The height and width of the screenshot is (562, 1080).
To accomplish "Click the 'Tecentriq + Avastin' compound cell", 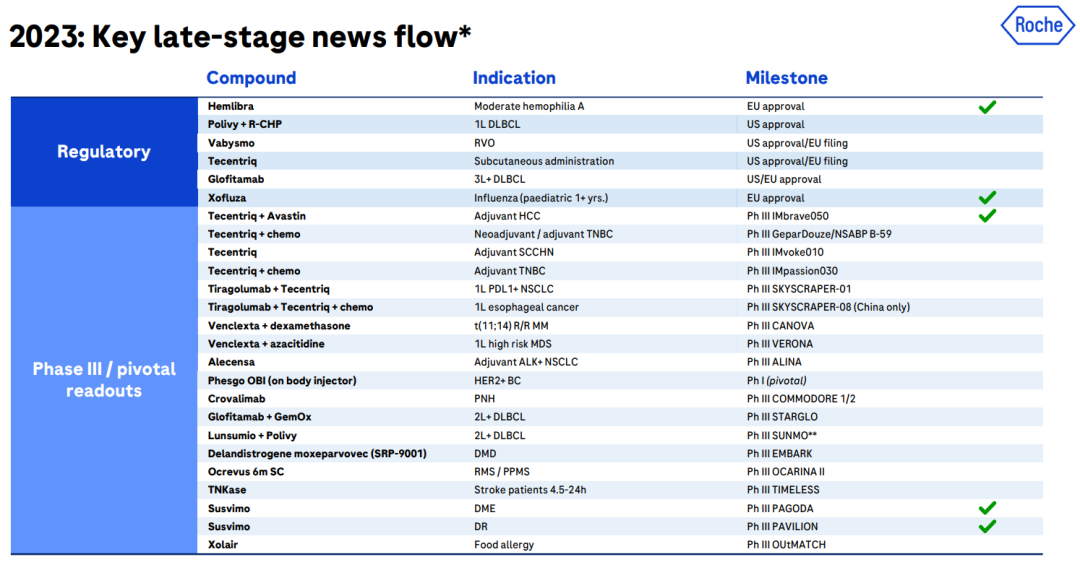I will click(256, 216).
